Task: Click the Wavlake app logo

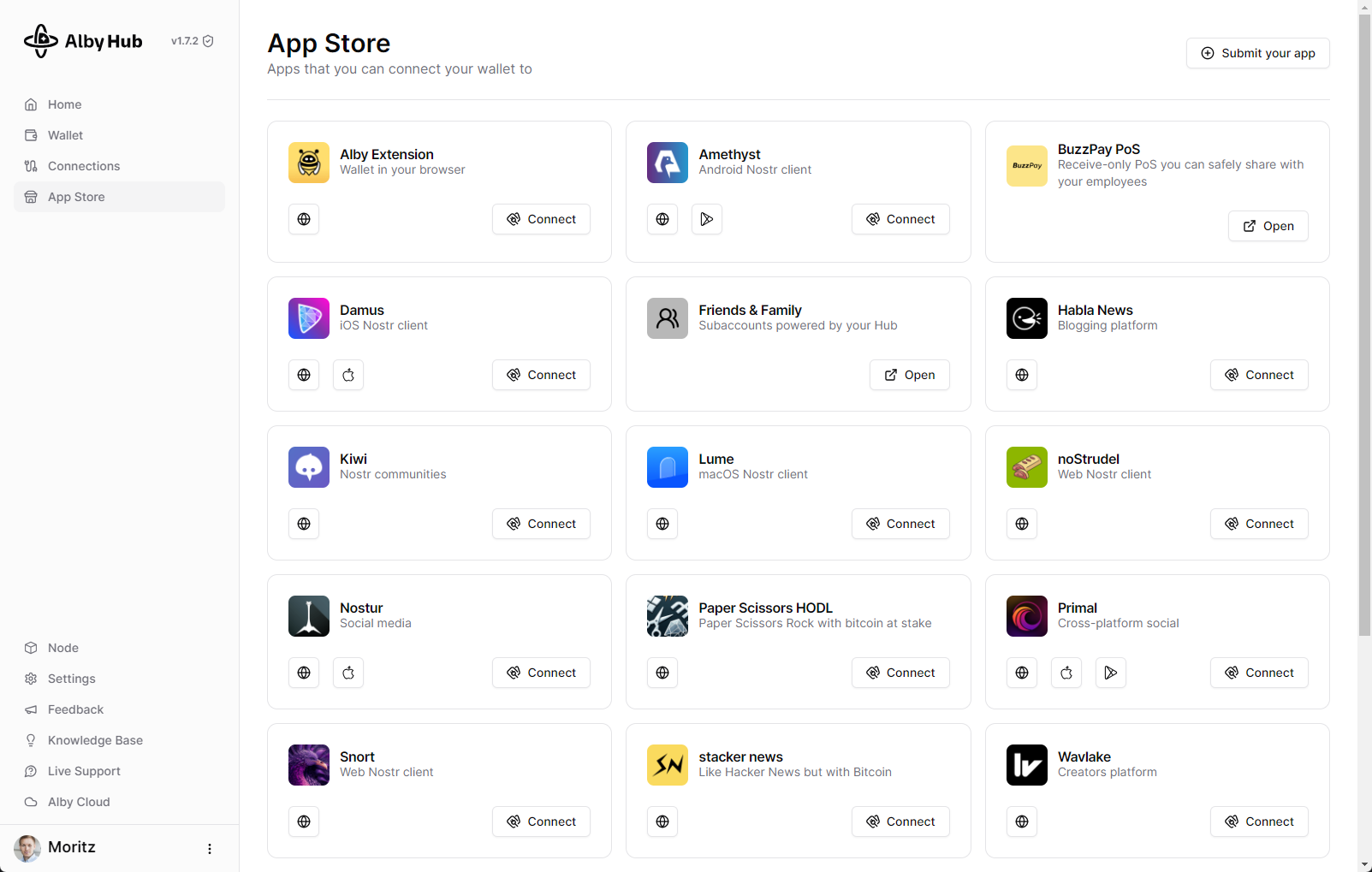Action: [x=1027, y=765]
